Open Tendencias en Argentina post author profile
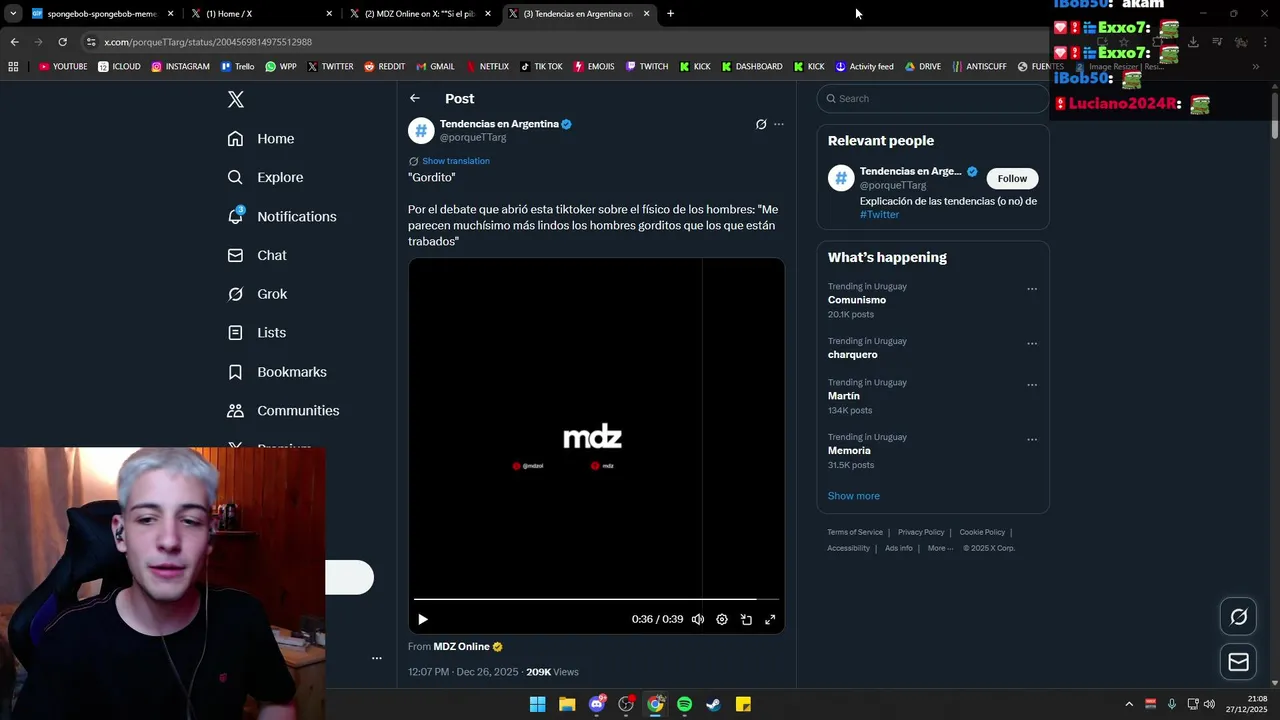The height and width of the screenshot is (720, 1280). 499,124
